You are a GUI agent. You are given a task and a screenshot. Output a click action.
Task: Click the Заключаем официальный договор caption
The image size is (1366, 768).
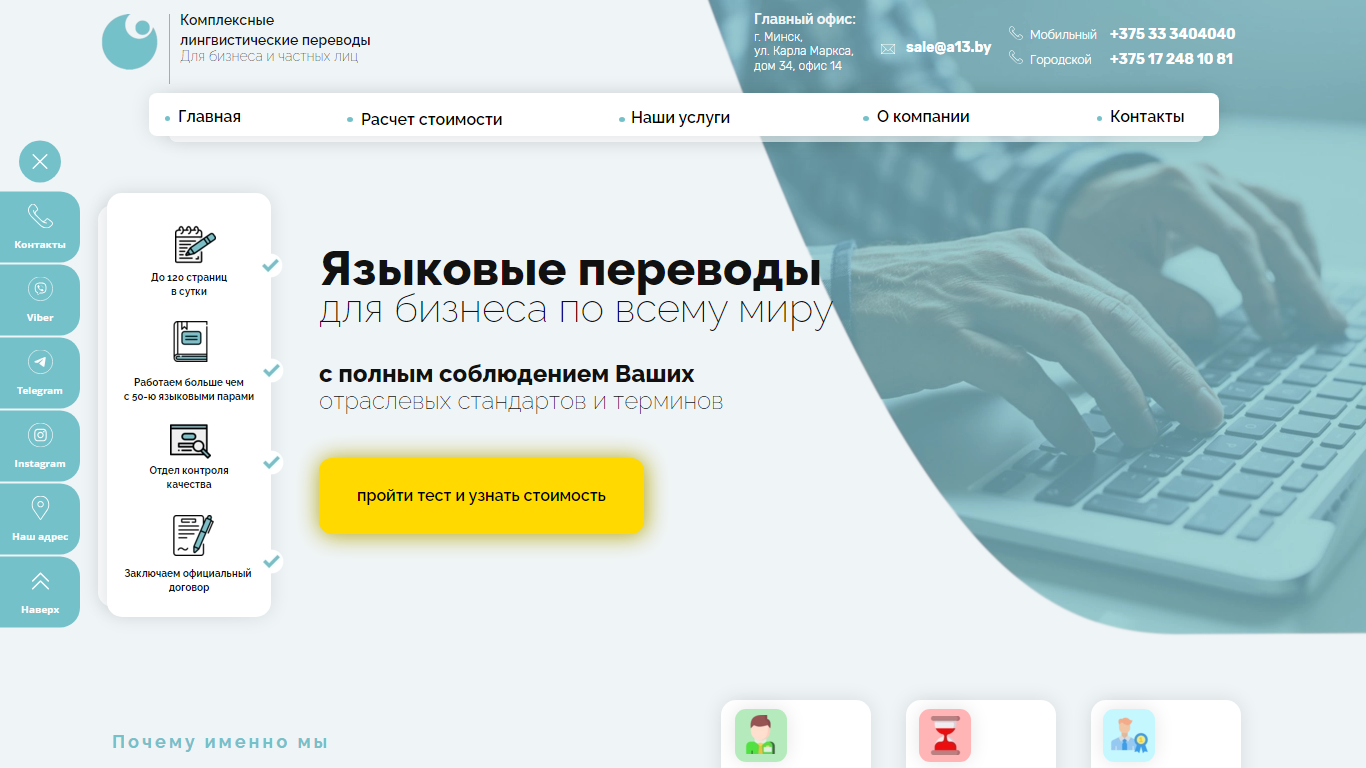188,580
